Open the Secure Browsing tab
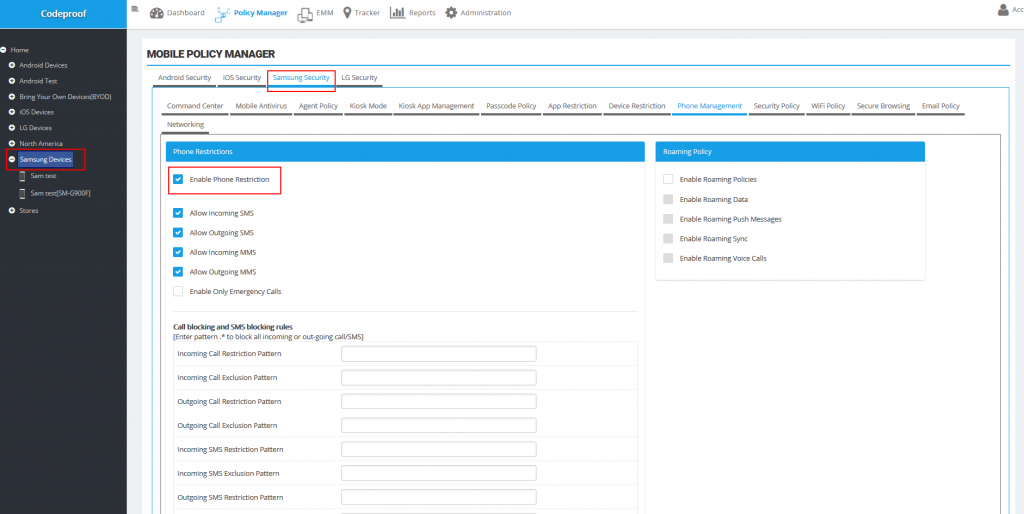The image size is (1024, 514). click(x=883, y=106)
